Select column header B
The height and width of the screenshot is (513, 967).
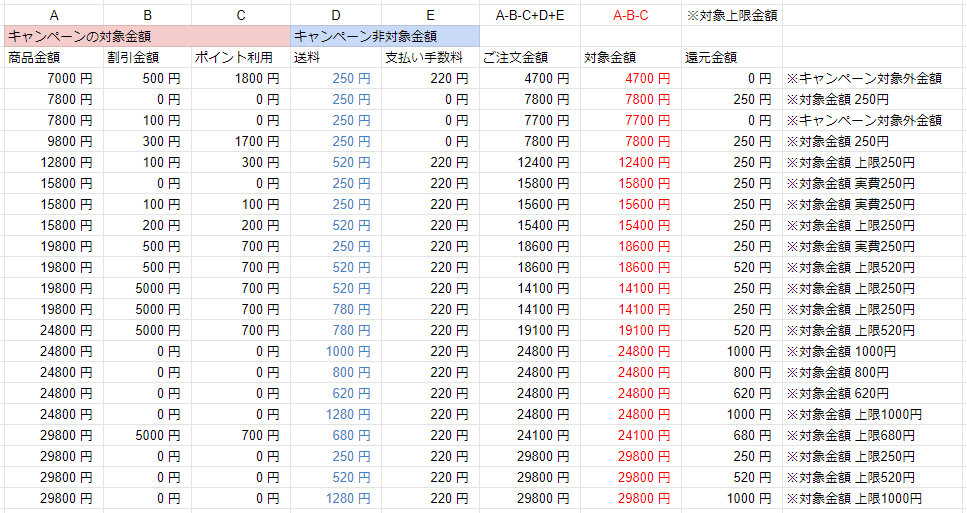point(147,15)
